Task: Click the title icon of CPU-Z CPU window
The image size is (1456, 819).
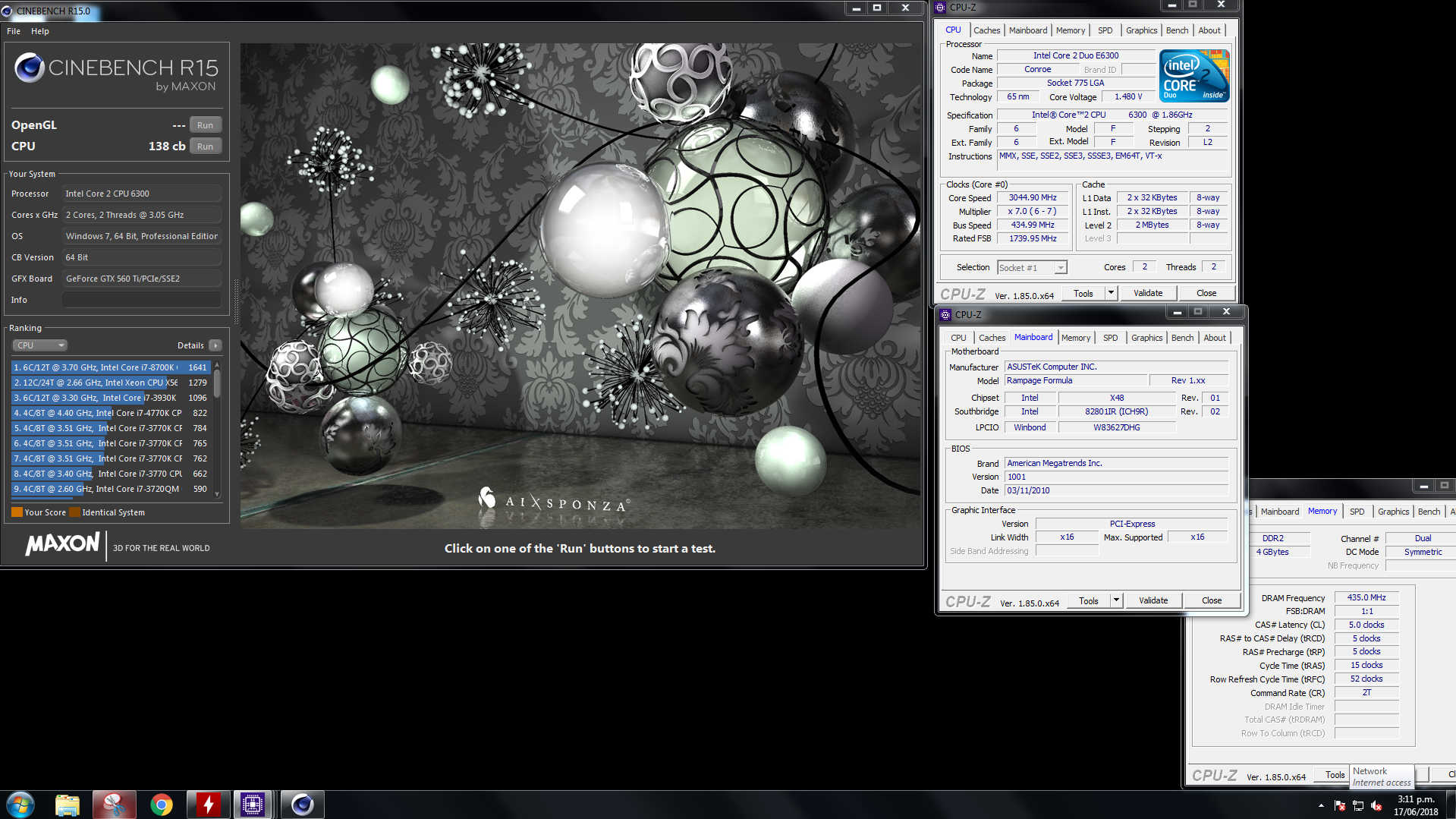Action: click(x=941, y=7)
